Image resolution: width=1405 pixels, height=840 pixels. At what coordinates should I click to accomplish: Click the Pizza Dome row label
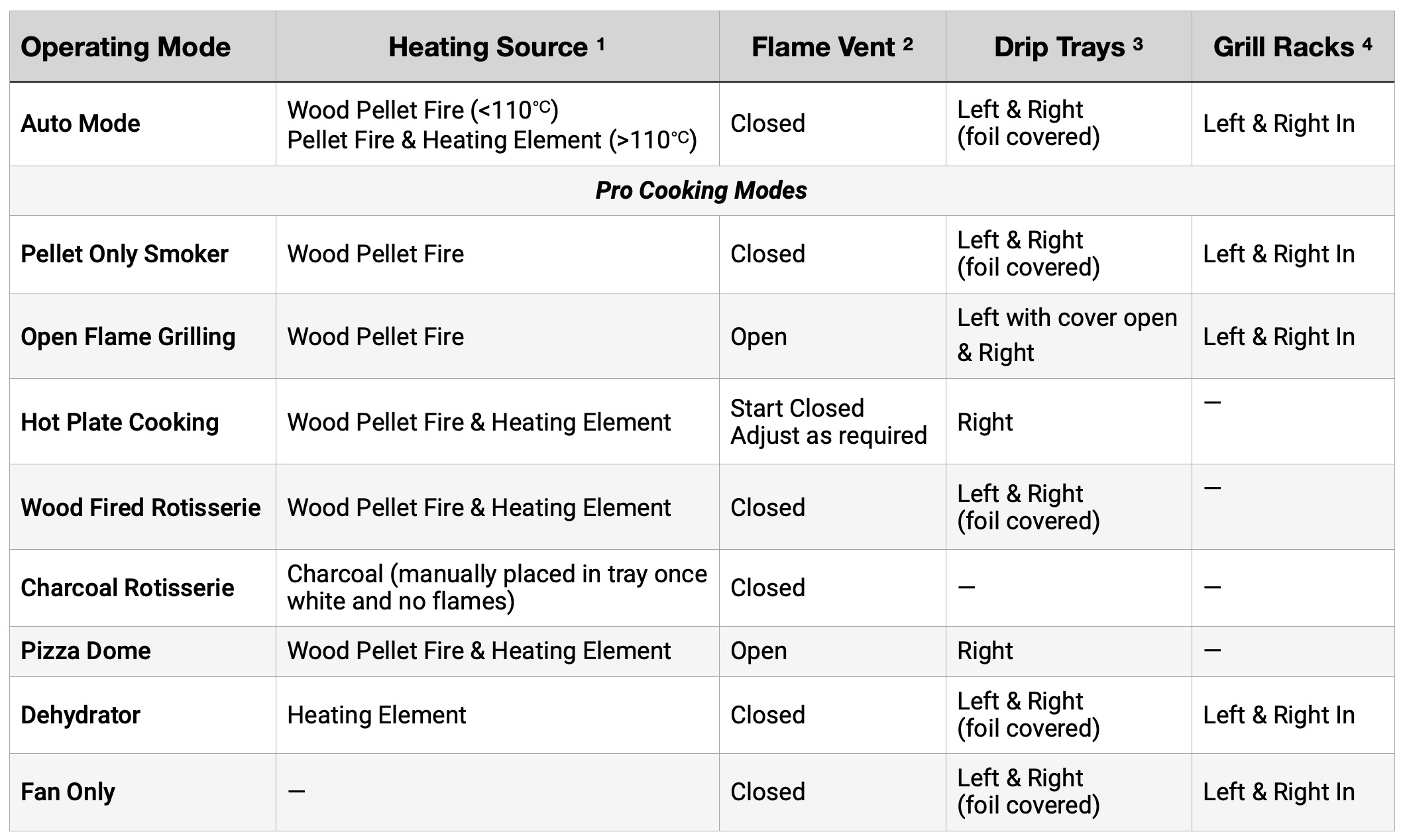pos(86,651)
